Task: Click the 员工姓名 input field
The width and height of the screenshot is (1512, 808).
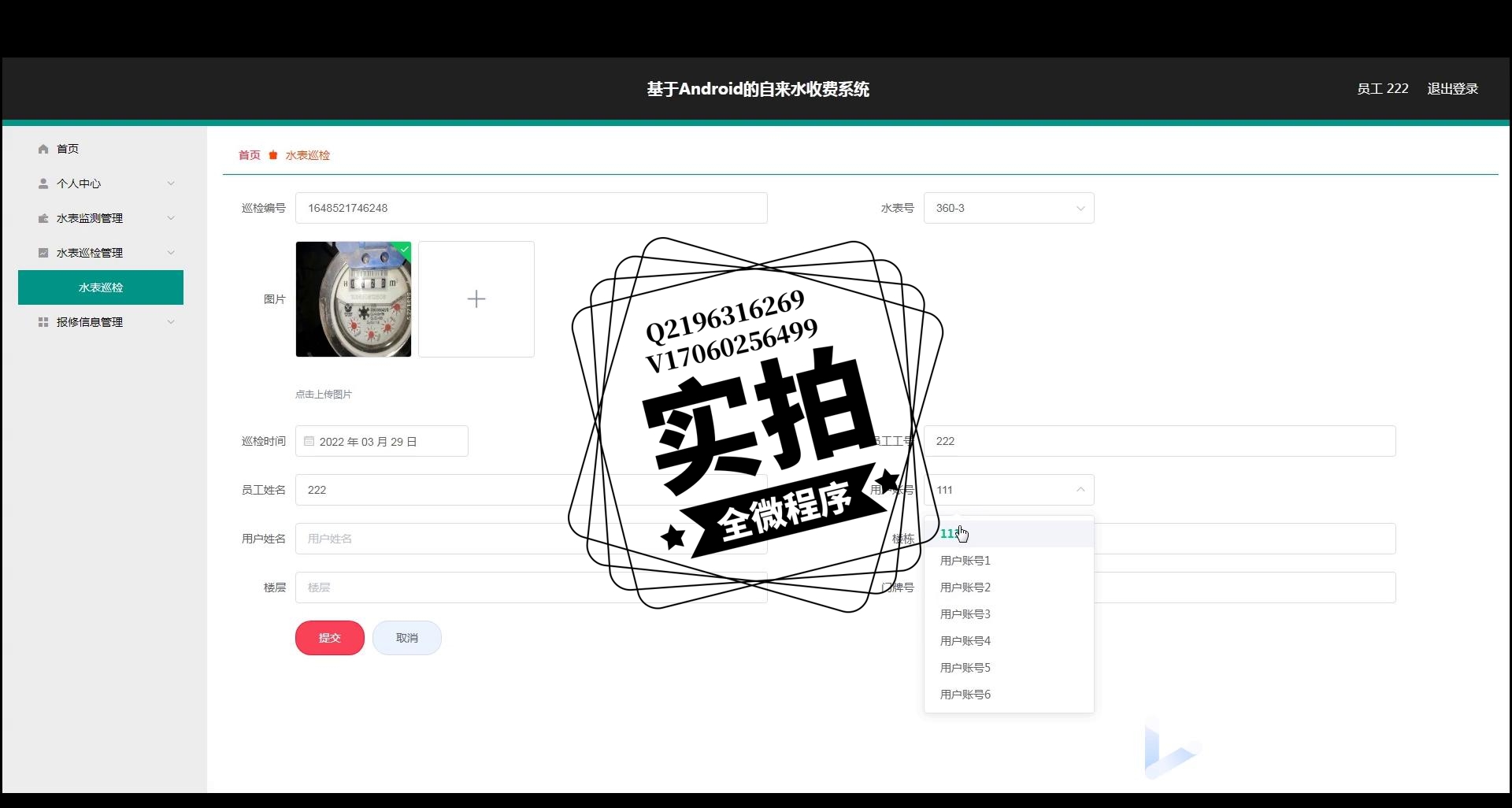Action: 532,490
